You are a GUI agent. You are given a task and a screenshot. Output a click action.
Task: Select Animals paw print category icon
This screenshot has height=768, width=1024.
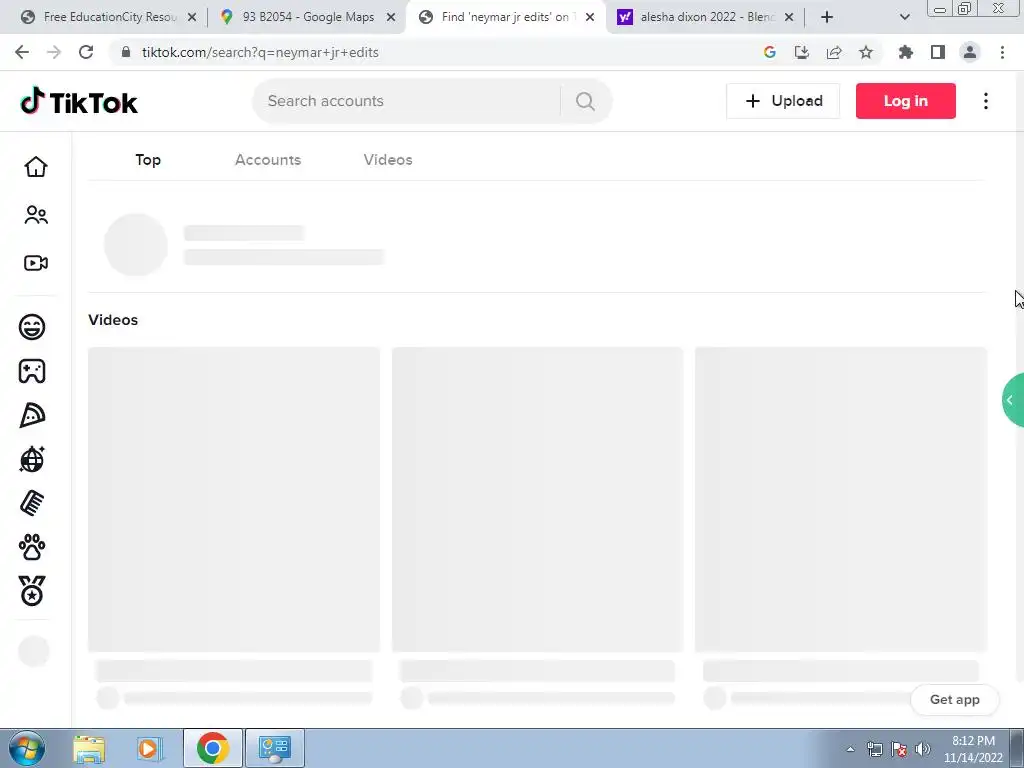point(32,547)
